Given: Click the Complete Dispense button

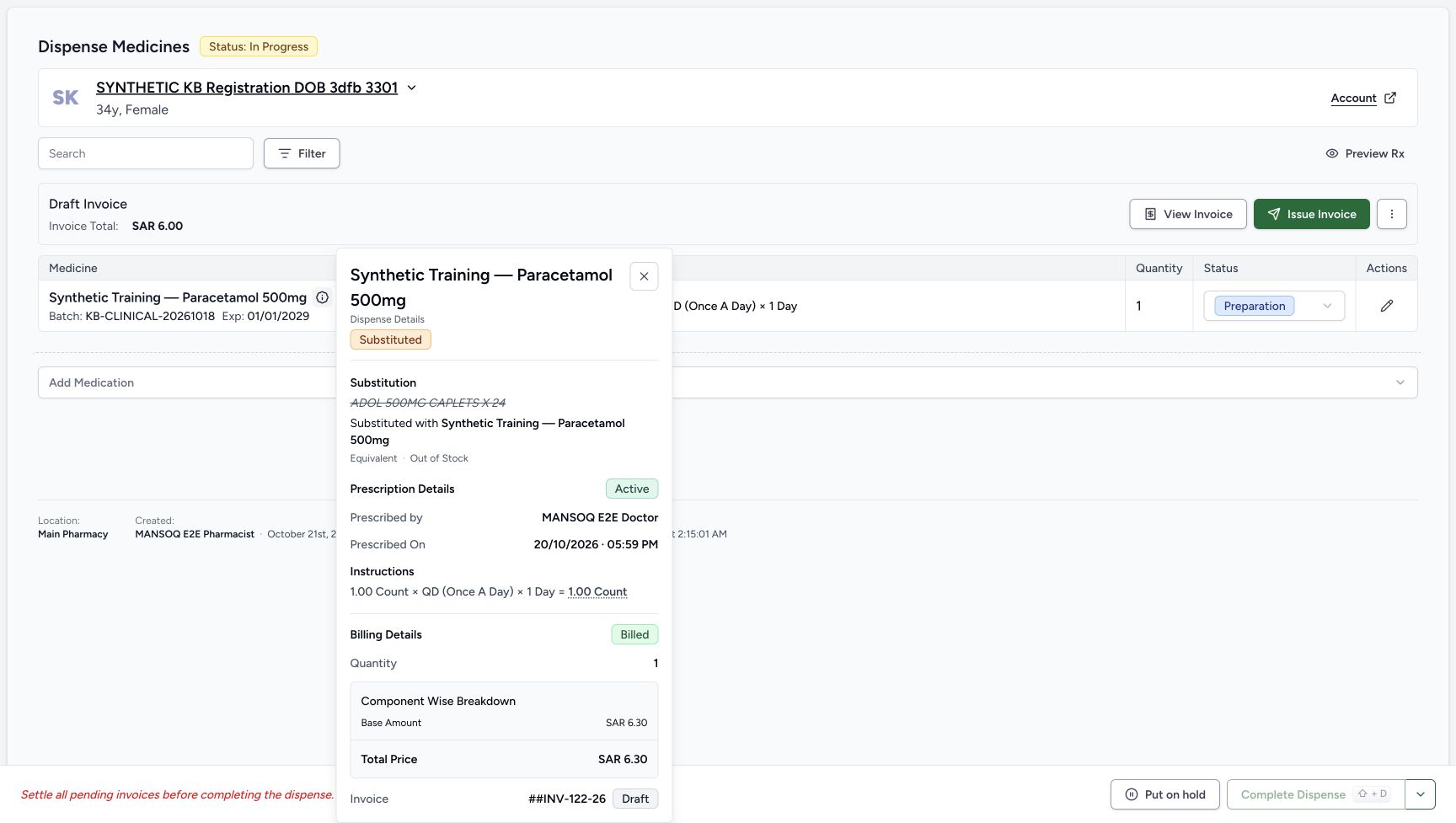Looking at the screenshot, I should pyautogui.click(x=1315, y=794).
